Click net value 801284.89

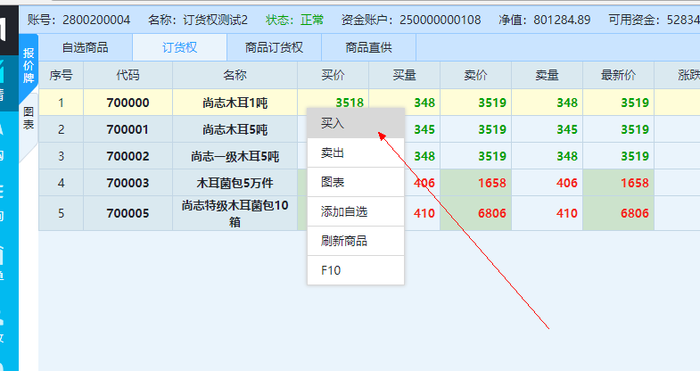tap(562, 20)
